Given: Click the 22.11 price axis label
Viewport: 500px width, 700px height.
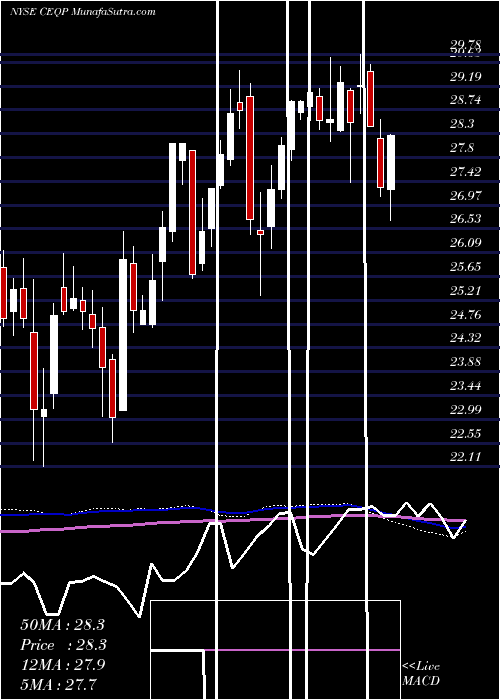Looking at the screenshot, I should tap(465, 457).
